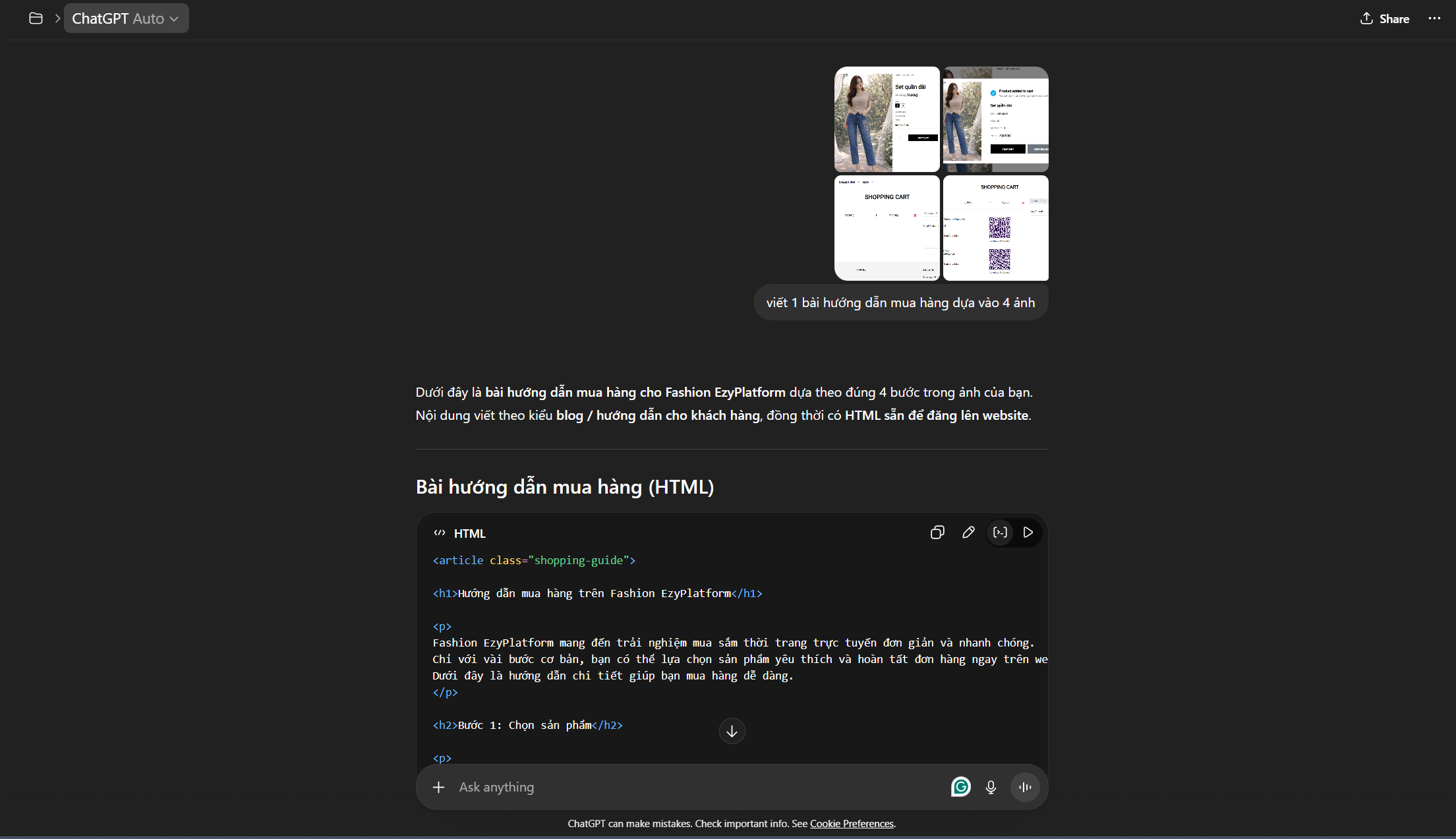Click the Ask anything input field
The height and width of the screenshot is (839, 1456).
[692, 787]
